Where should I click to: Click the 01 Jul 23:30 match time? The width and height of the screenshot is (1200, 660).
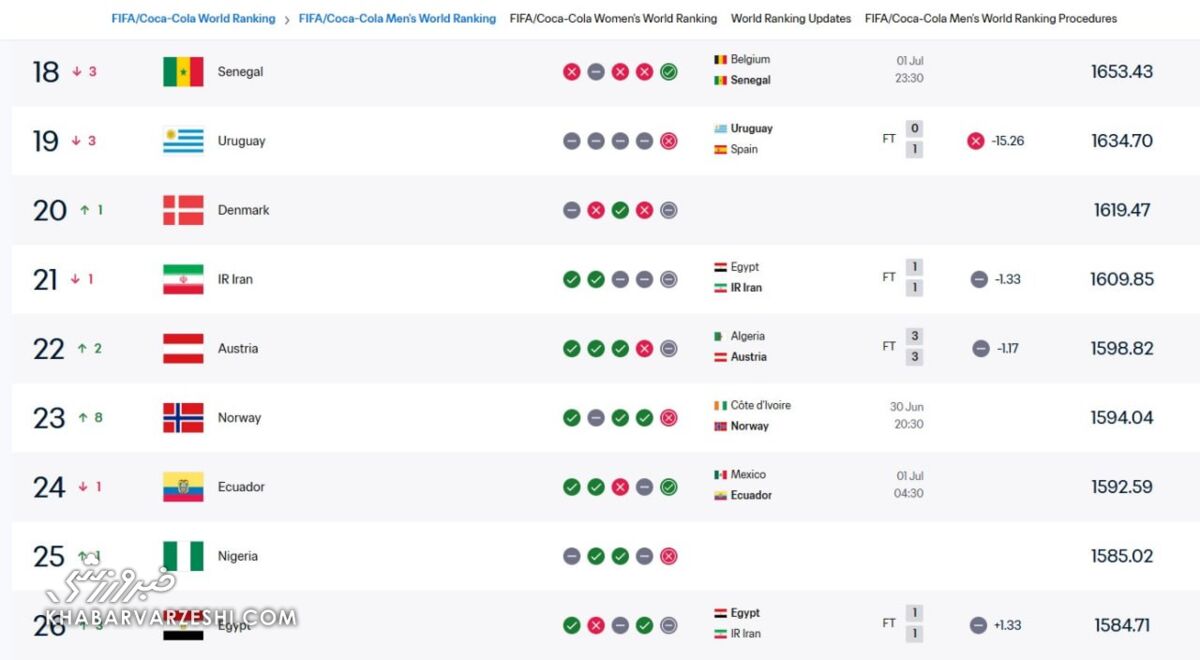[910, 70]
